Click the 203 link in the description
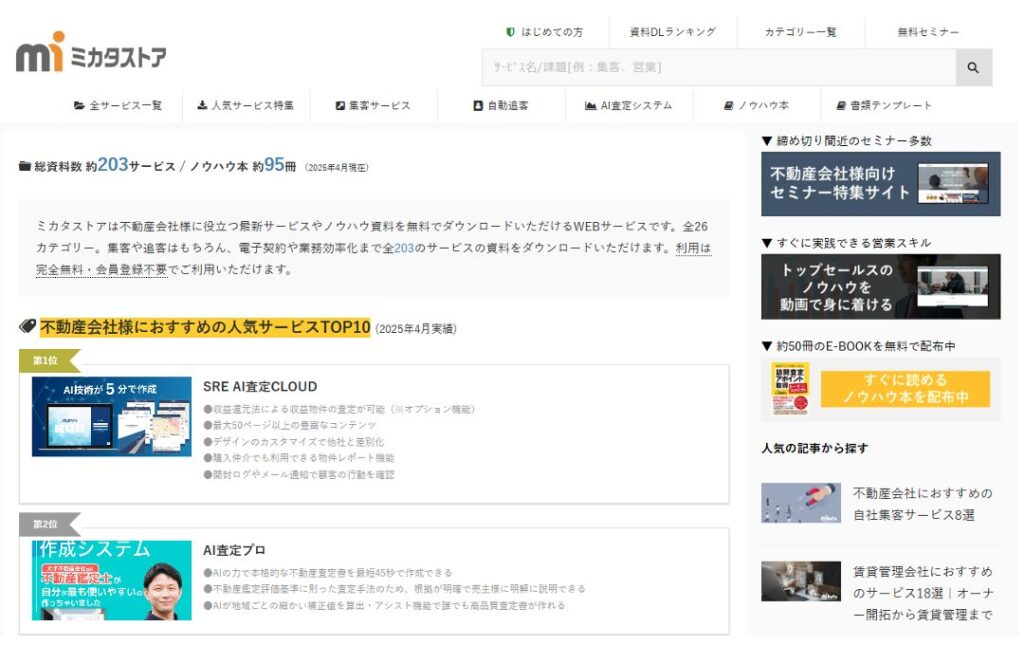 [x=404, y=248]
